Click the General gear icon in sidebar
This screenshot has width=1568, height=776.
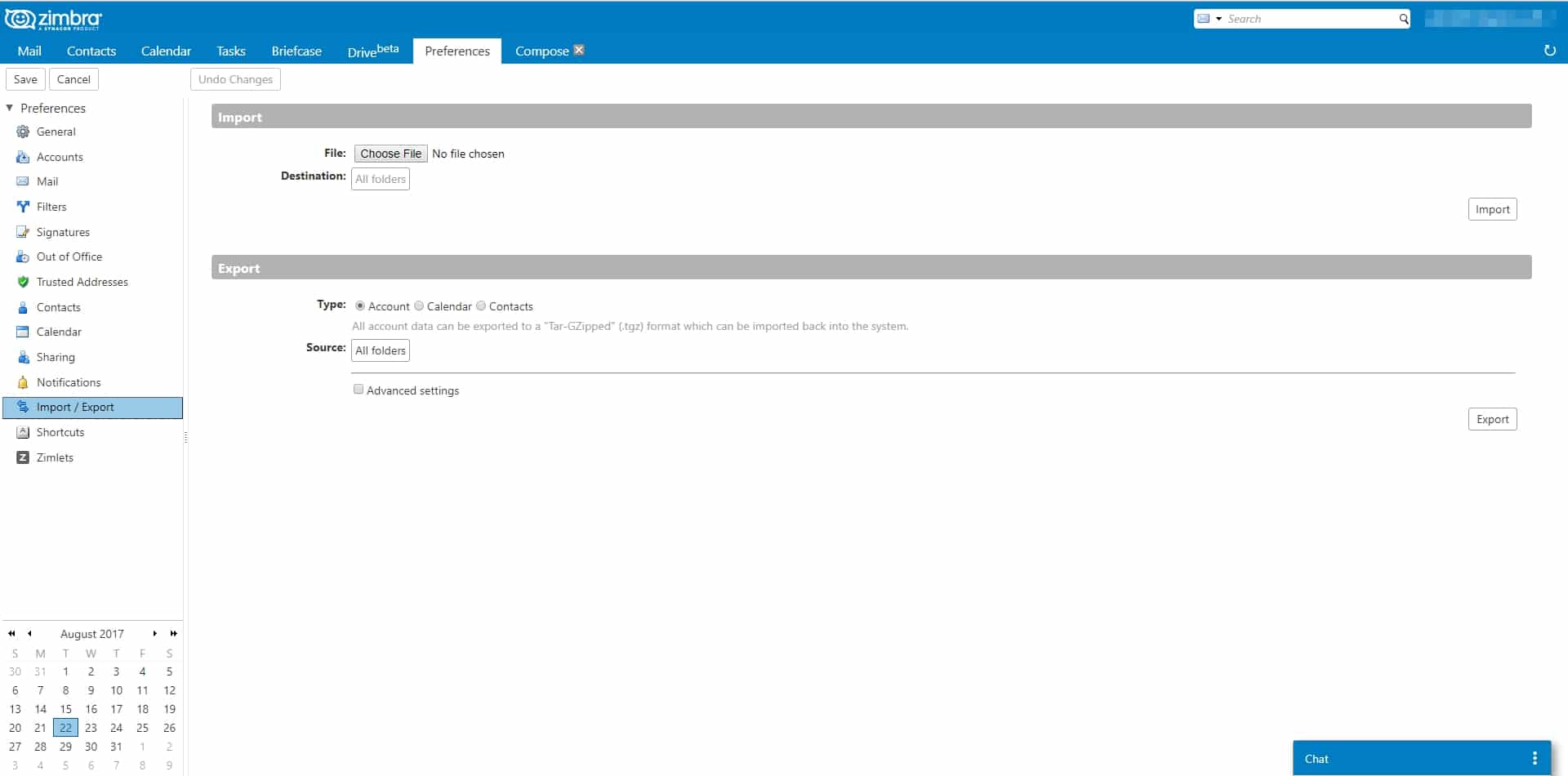[x=23, y=132]
